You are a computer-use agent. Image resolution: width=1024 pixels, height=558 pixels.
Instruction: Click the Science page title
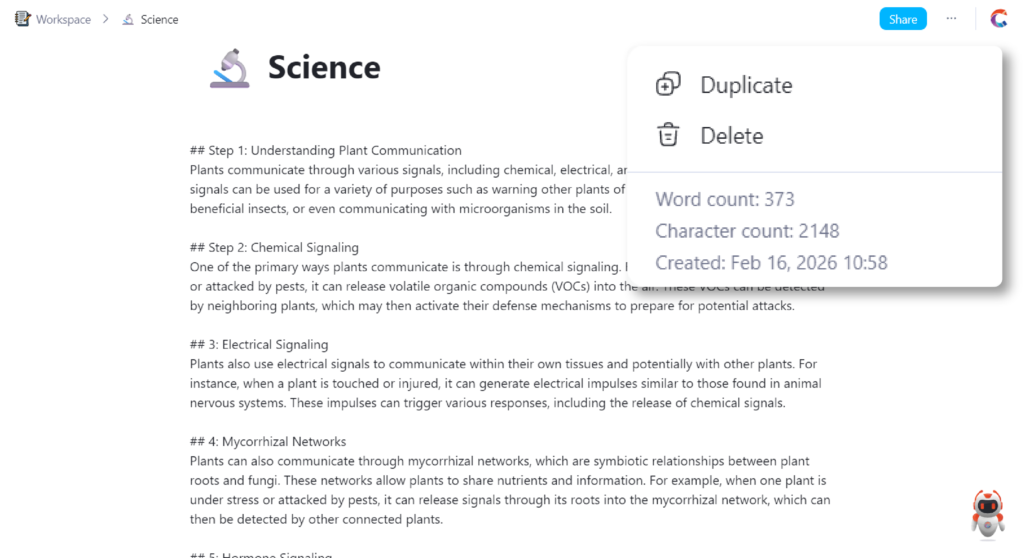(x=324, y=68)
